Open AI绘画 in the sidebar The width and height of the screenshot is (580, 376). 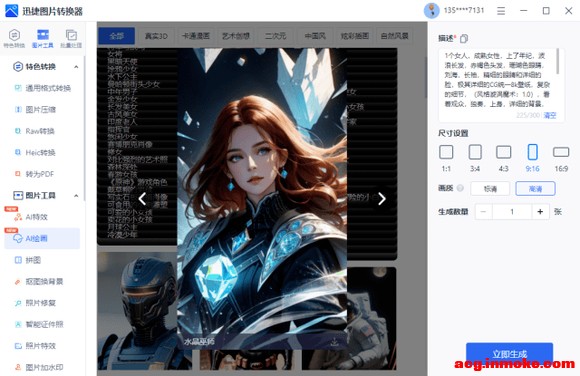click(x=42, y=238)
